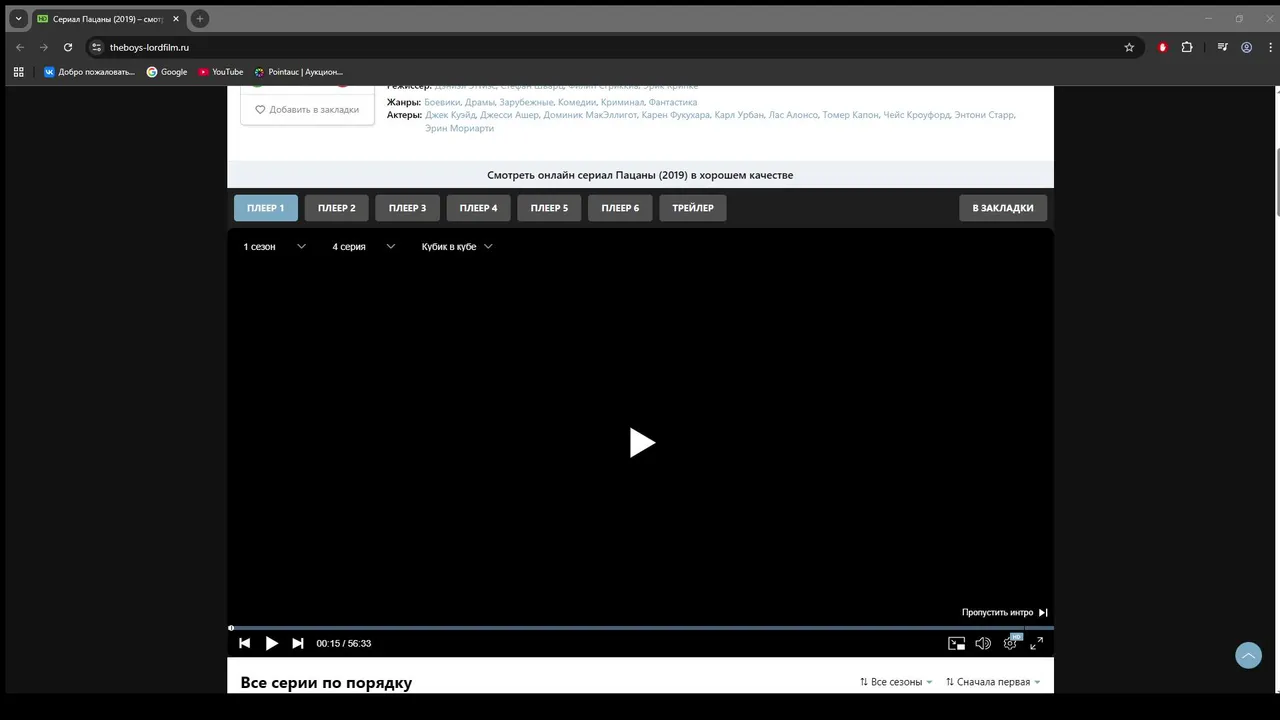The height and width of the screenshot is (720, 1280).
Task: Open the Сначала первая sort dropdown
Action: pos(993,682)
